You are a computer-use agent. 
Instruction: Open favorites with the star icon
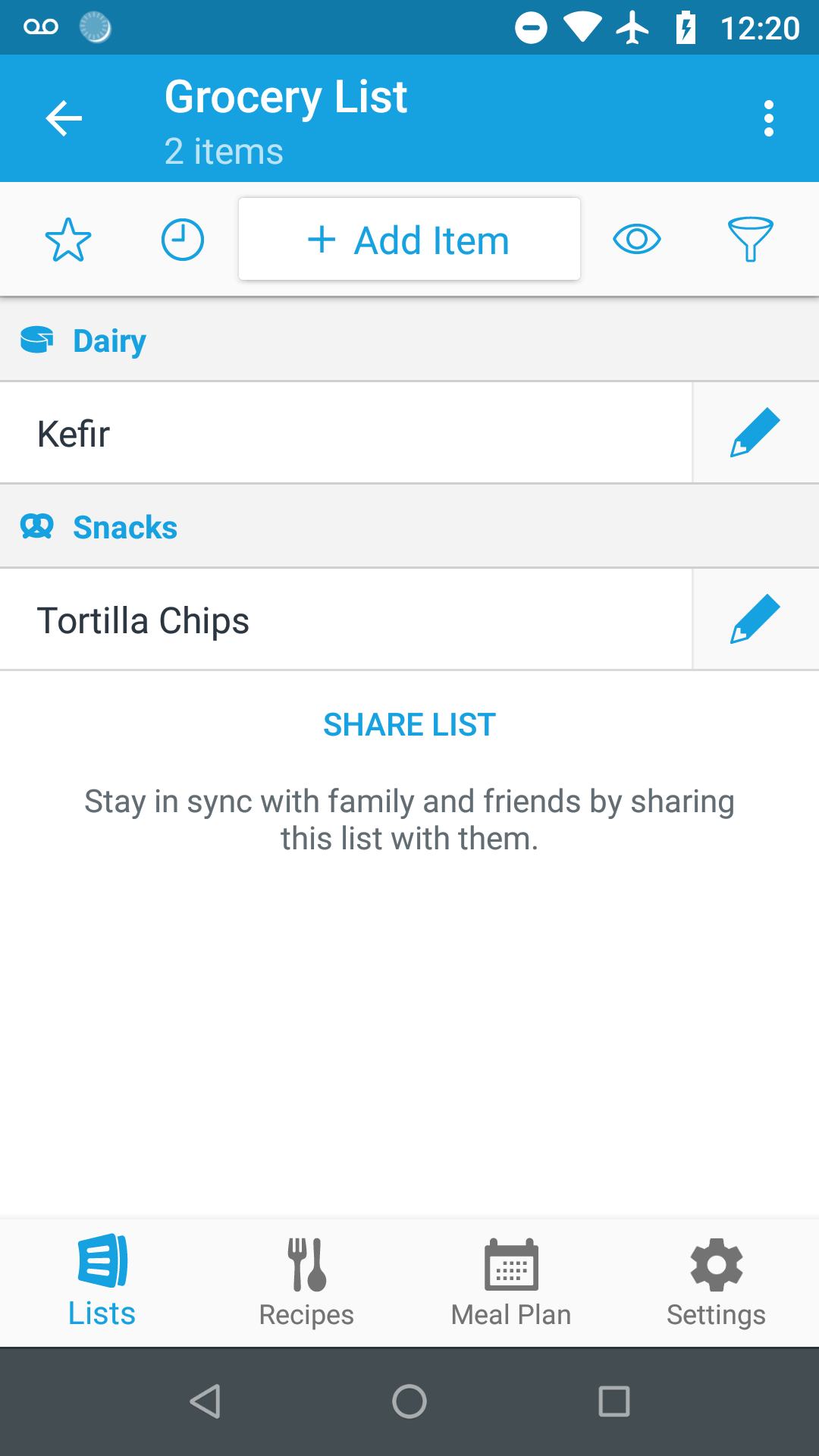pyautogui.click(x=68, y=240)
